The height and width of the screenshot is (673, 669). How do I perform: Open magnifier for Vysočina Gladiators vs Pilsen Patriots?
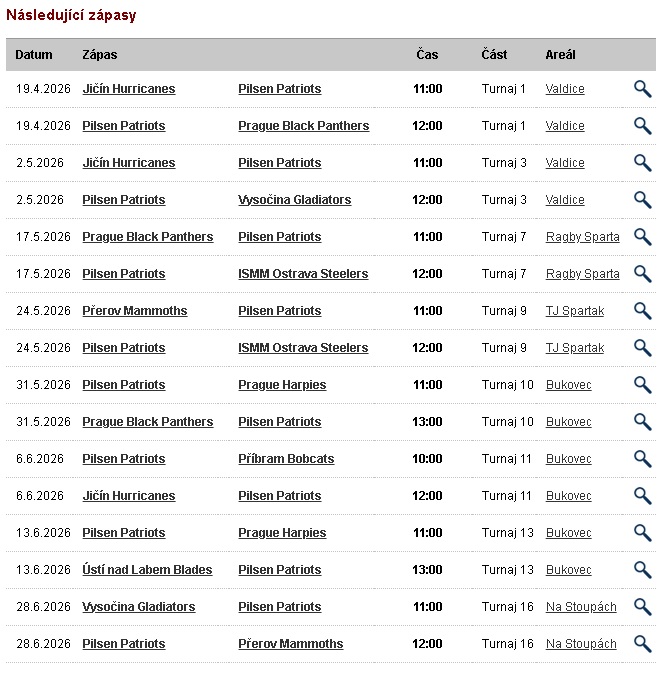tap(642, 607)
